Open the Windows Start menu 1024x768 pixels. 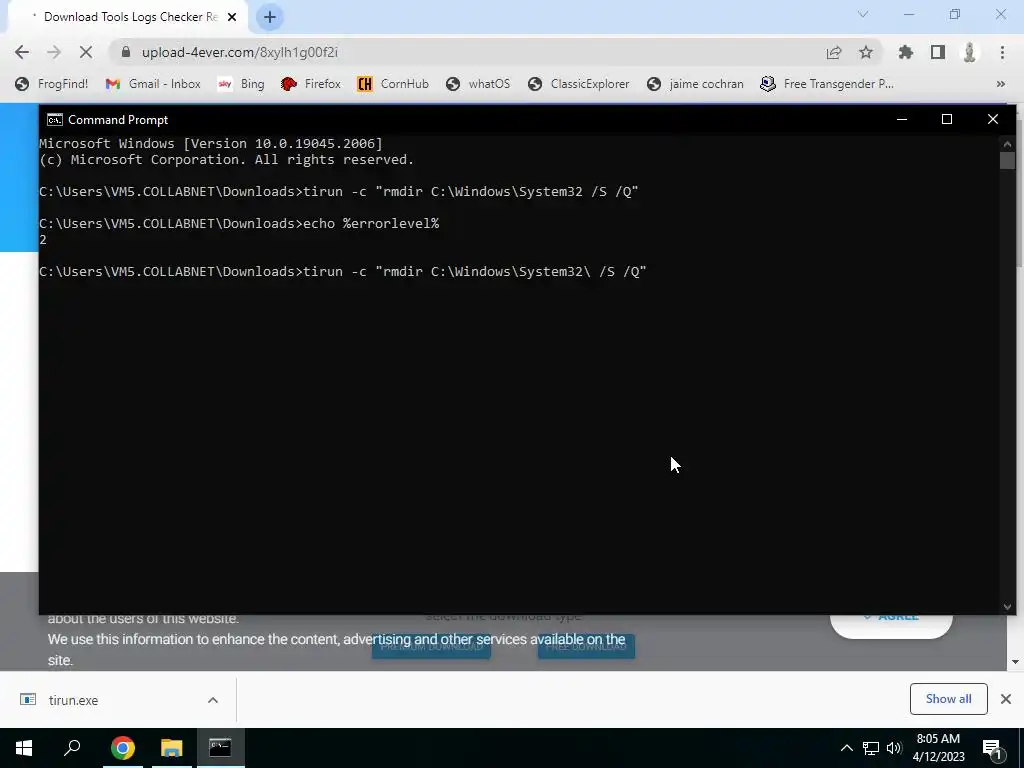pyautogui.click(x=24, y=748)
